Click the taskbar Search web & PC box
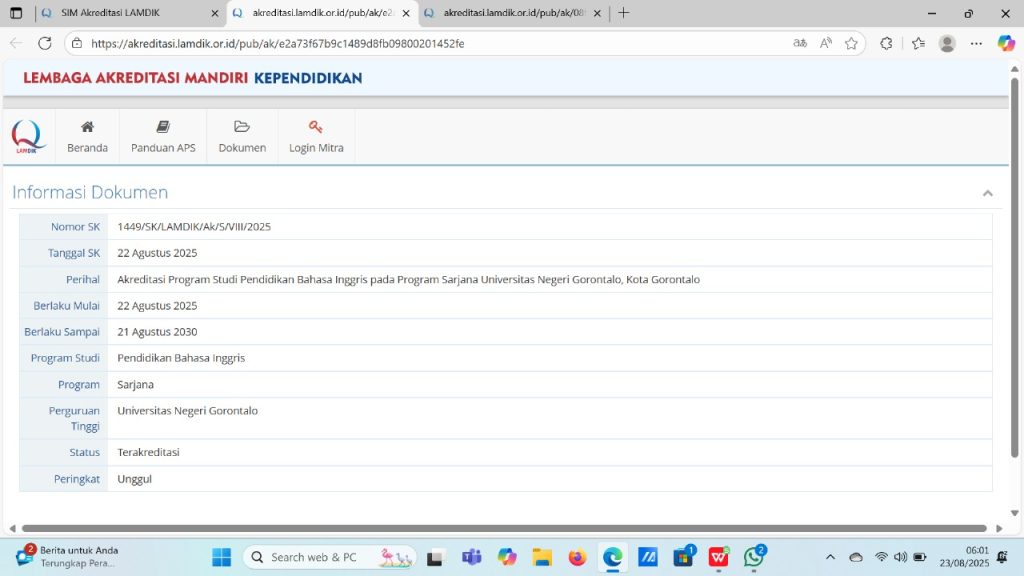Image resolution: width=1024 pixels, height=576 pixels. click(x=330, y=557)
